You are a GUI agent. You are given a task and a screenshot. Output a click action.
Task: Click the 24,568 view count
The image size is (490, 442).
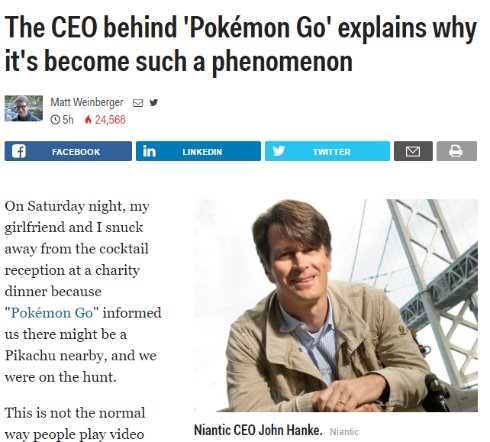coord(110,120)
